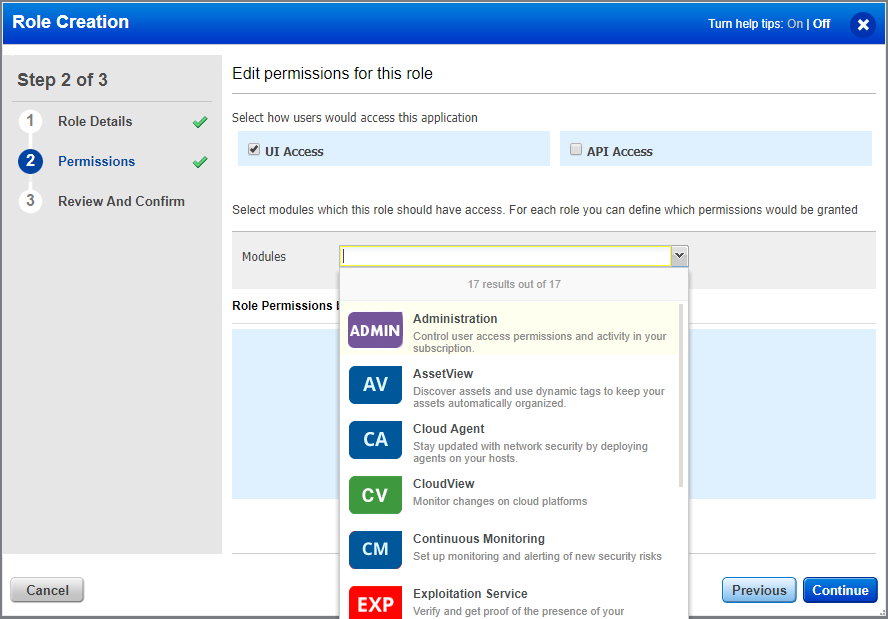Click the step 1 Role Details circle
This screenshot has height=619, width=888.
tap(31, 121)
